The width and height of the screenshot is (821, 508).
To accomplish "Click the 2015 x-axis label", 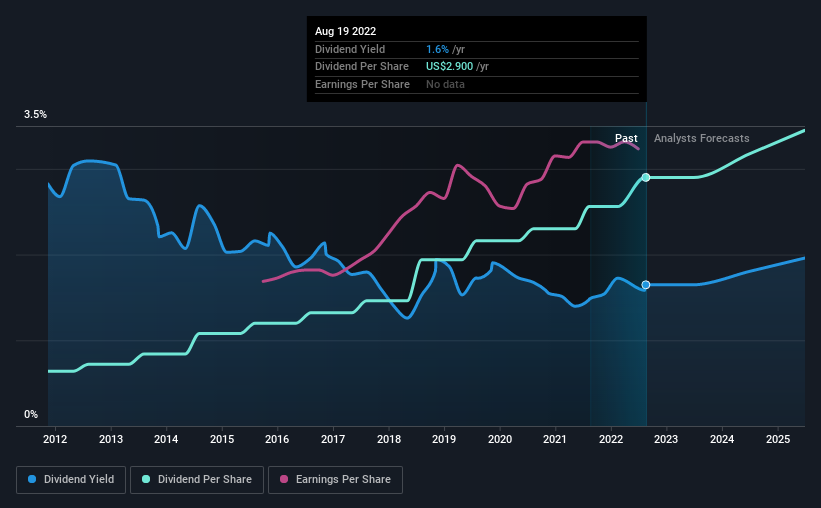I will pos(222,439).
